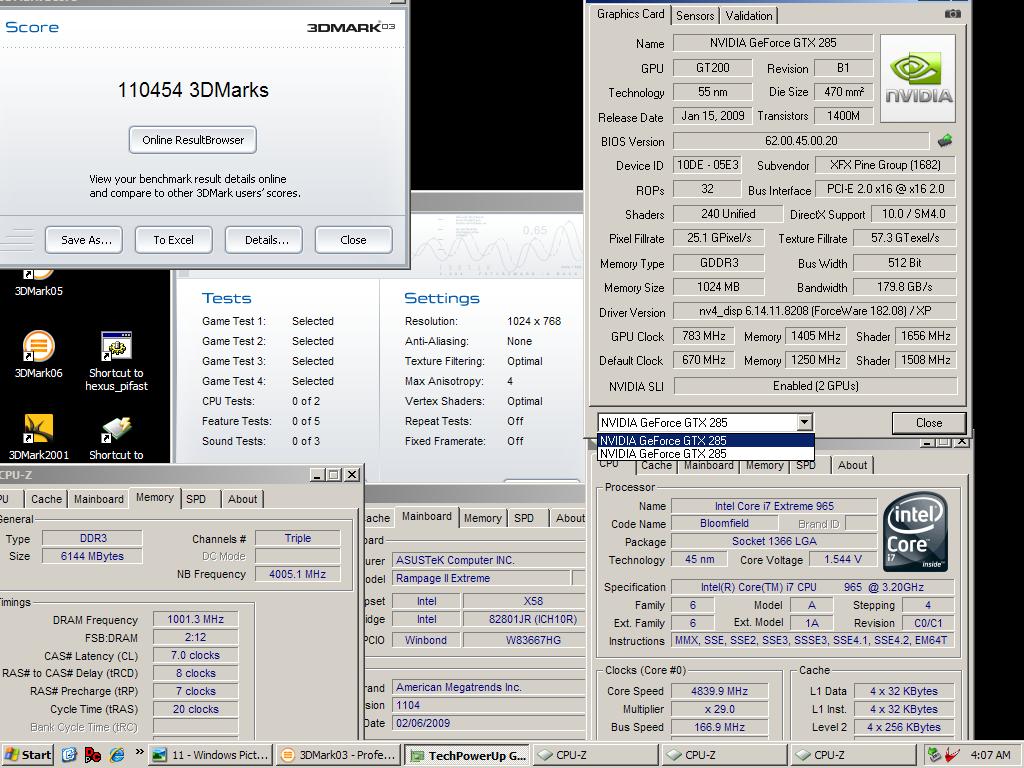
Task: Click the Core Voltage value 1.544 V
Action: (x=842, y=559)
